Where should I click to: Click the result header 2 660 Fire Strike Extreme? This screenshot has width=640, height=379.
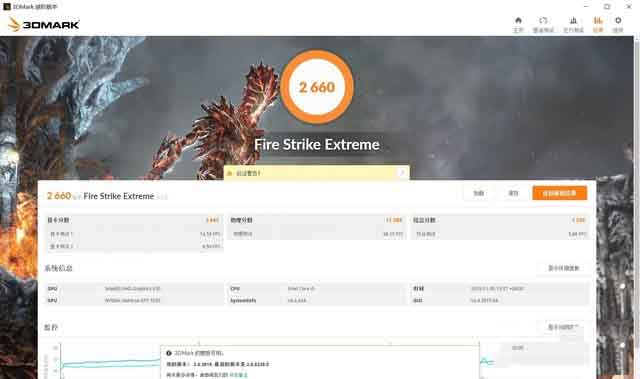point(100,196)
